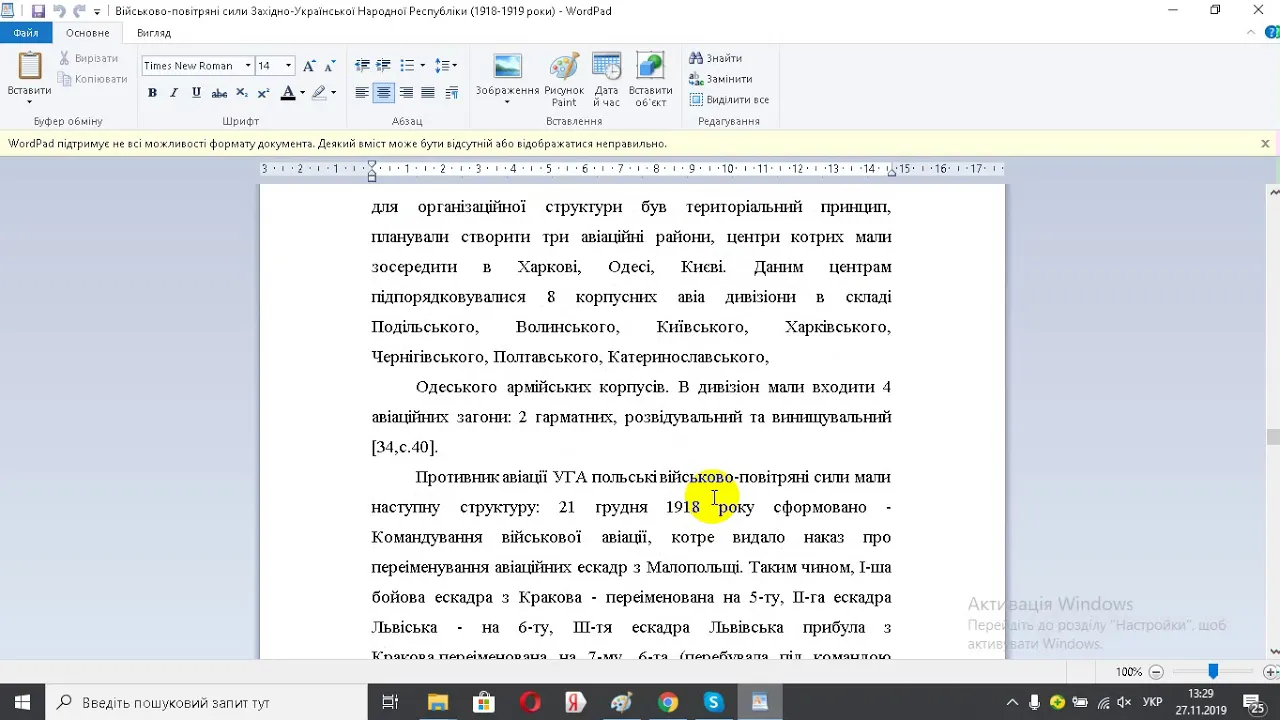Open Customize Quick Access Toolbar arrow
This screenshot has height=720, width=1280.
click(97, 12)
